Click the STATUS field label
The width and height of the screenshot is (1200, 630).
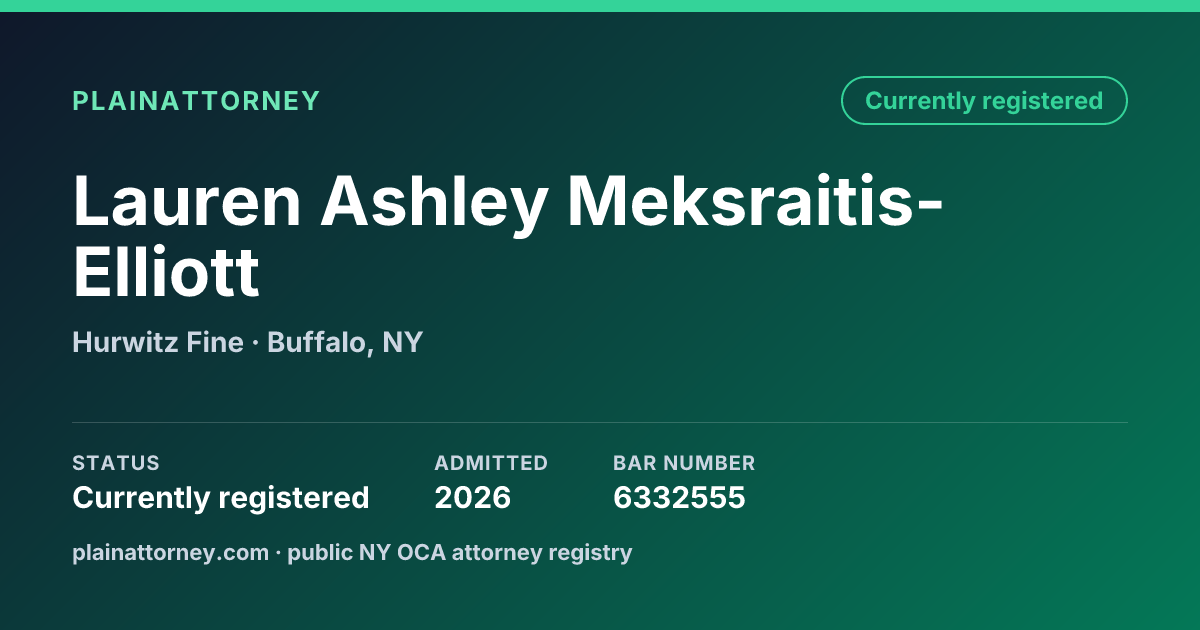tap(116, 463)
